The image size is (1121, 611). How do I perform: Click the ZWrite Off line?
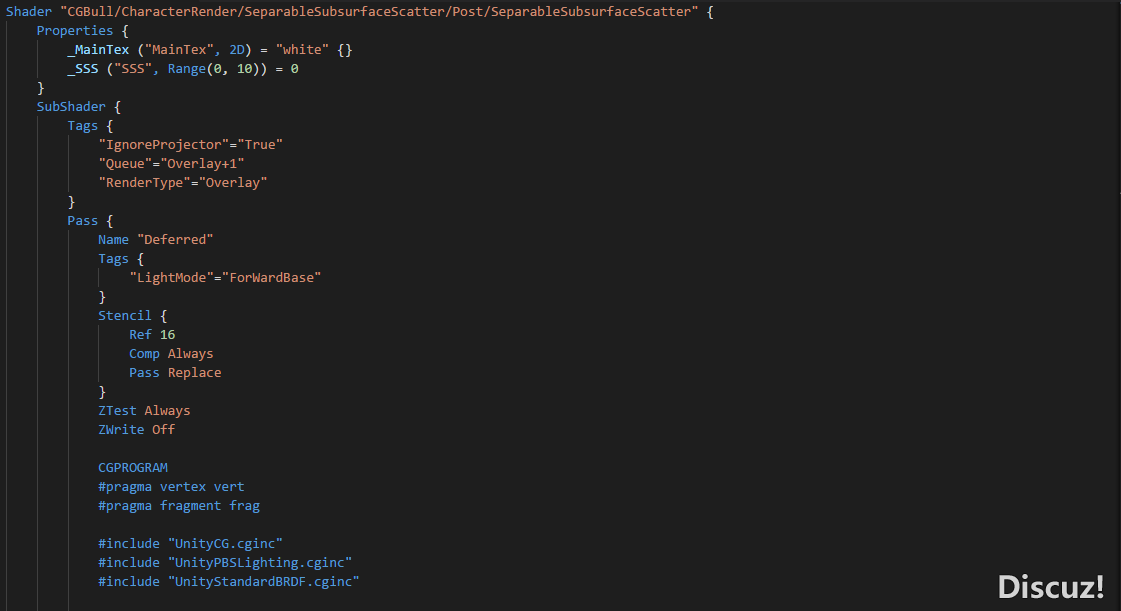(x=136, y=429)
